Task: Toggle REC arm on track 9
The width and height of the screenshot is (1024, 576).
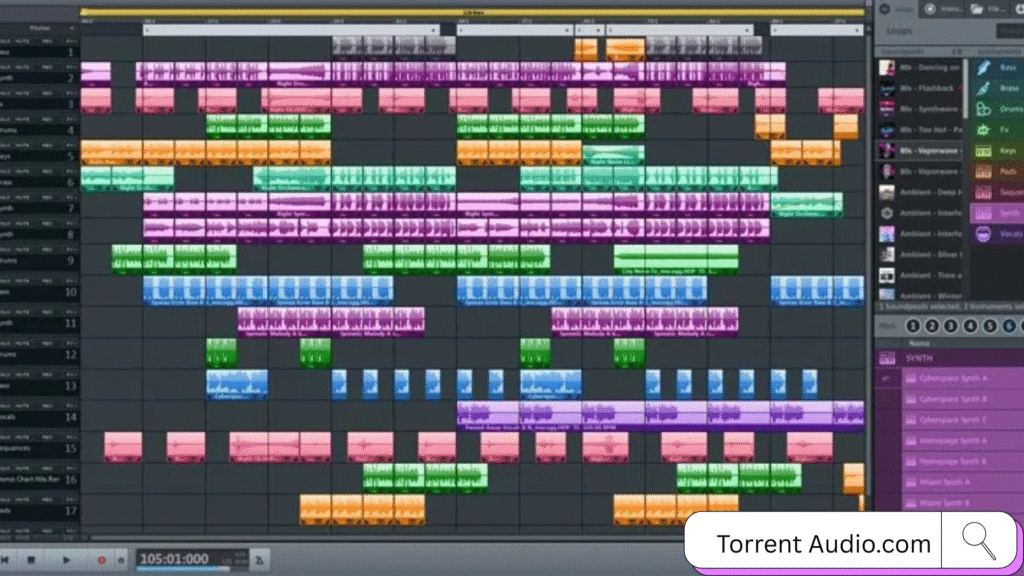Action: (x=46, y=250)
